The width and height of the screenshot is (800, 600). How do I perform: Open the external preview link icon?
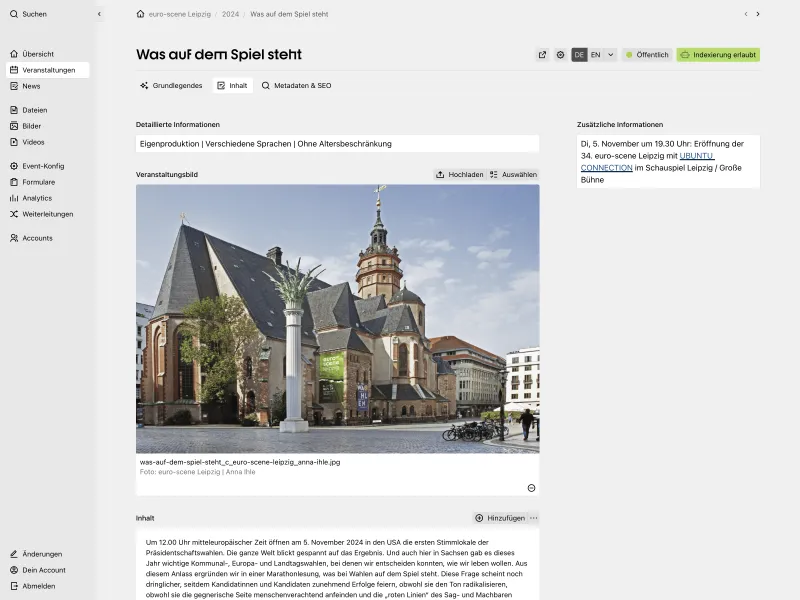pyautogui.click(x=542, y=55)
